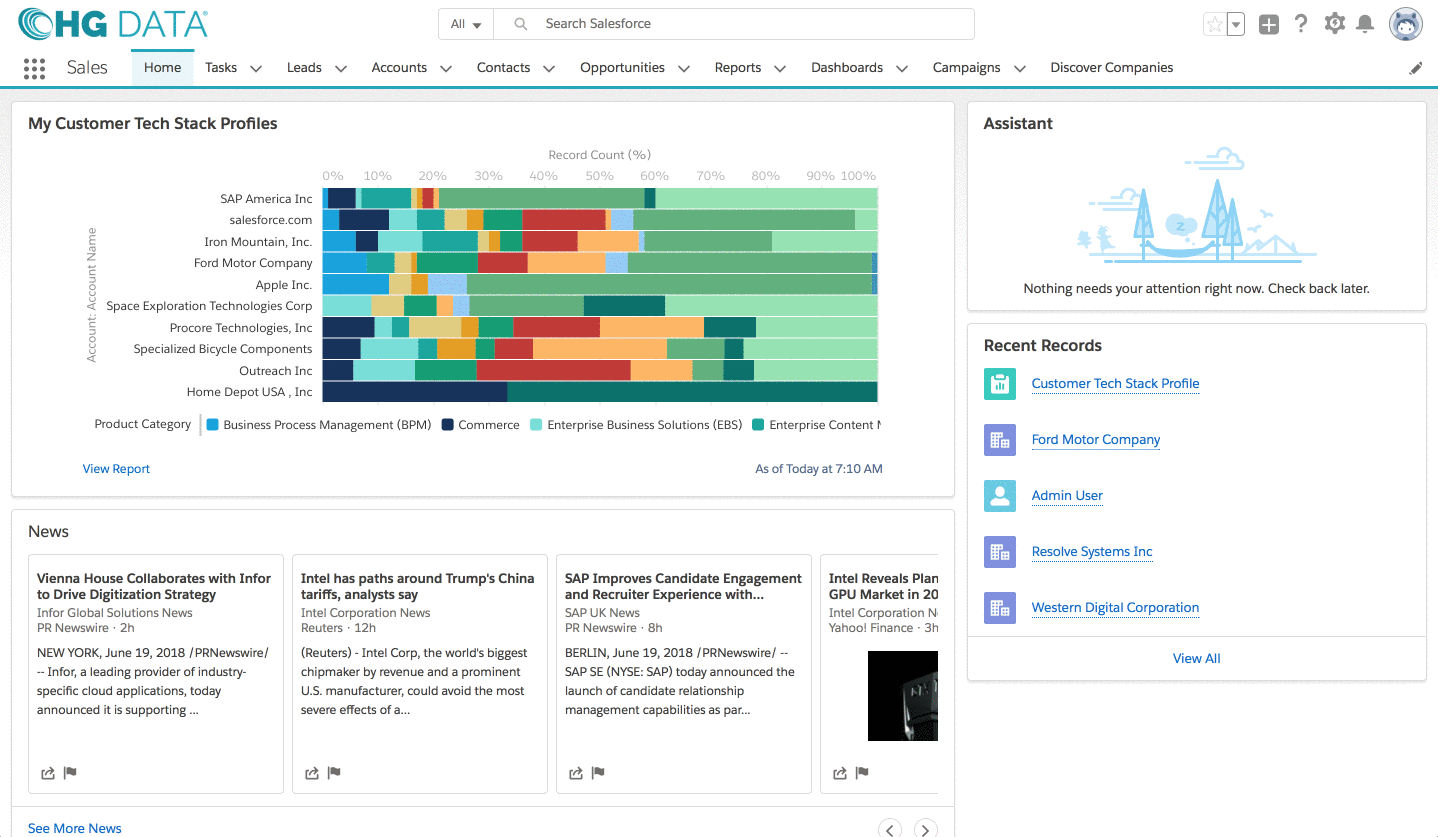Expand the Opportunities tab dropdown arrow
Image resolution: width=1438 pixels, height=837 pixels.
click(x=684, y=69)
